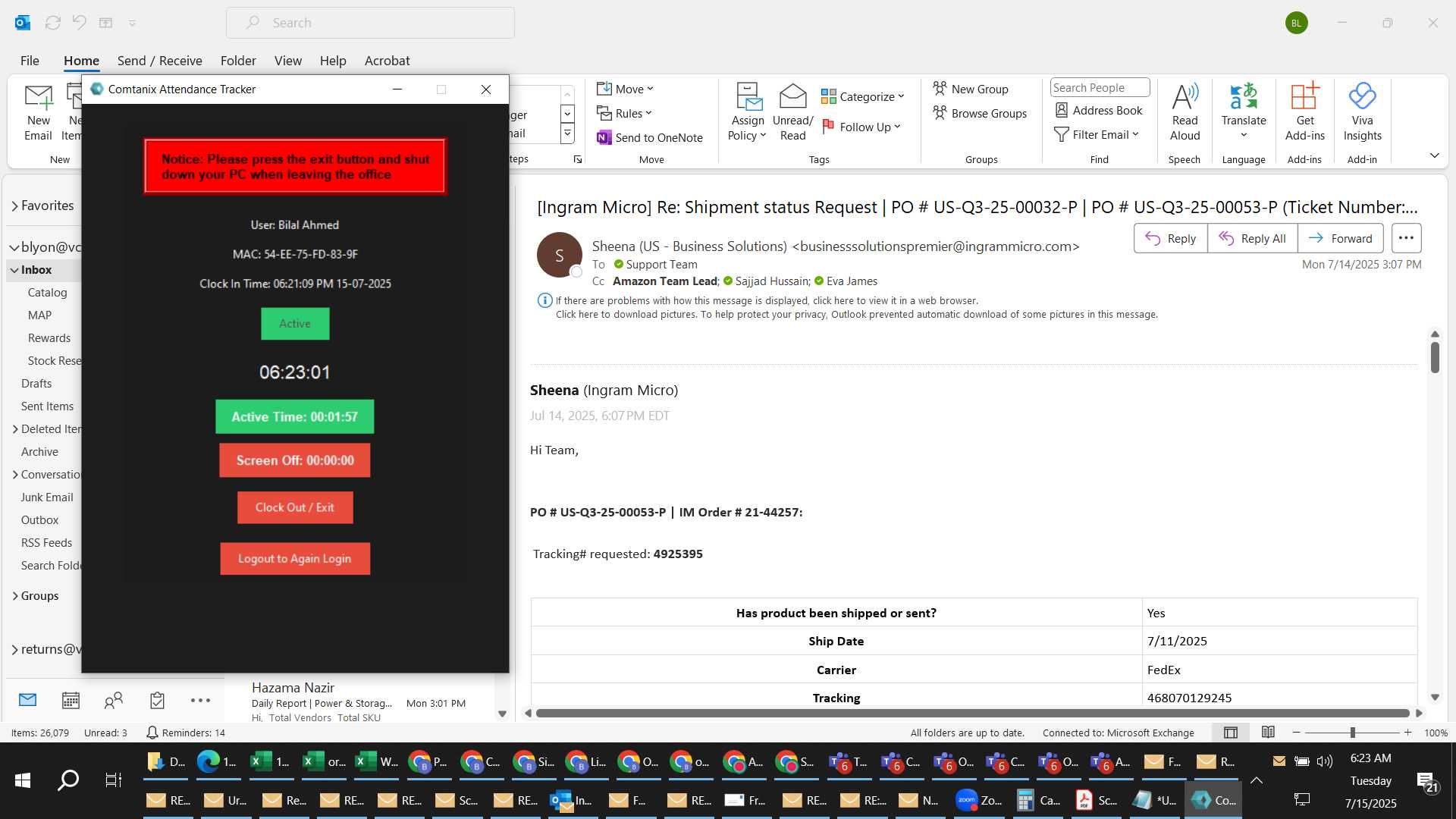Expand Favorites folder group

tap(15, 206)
